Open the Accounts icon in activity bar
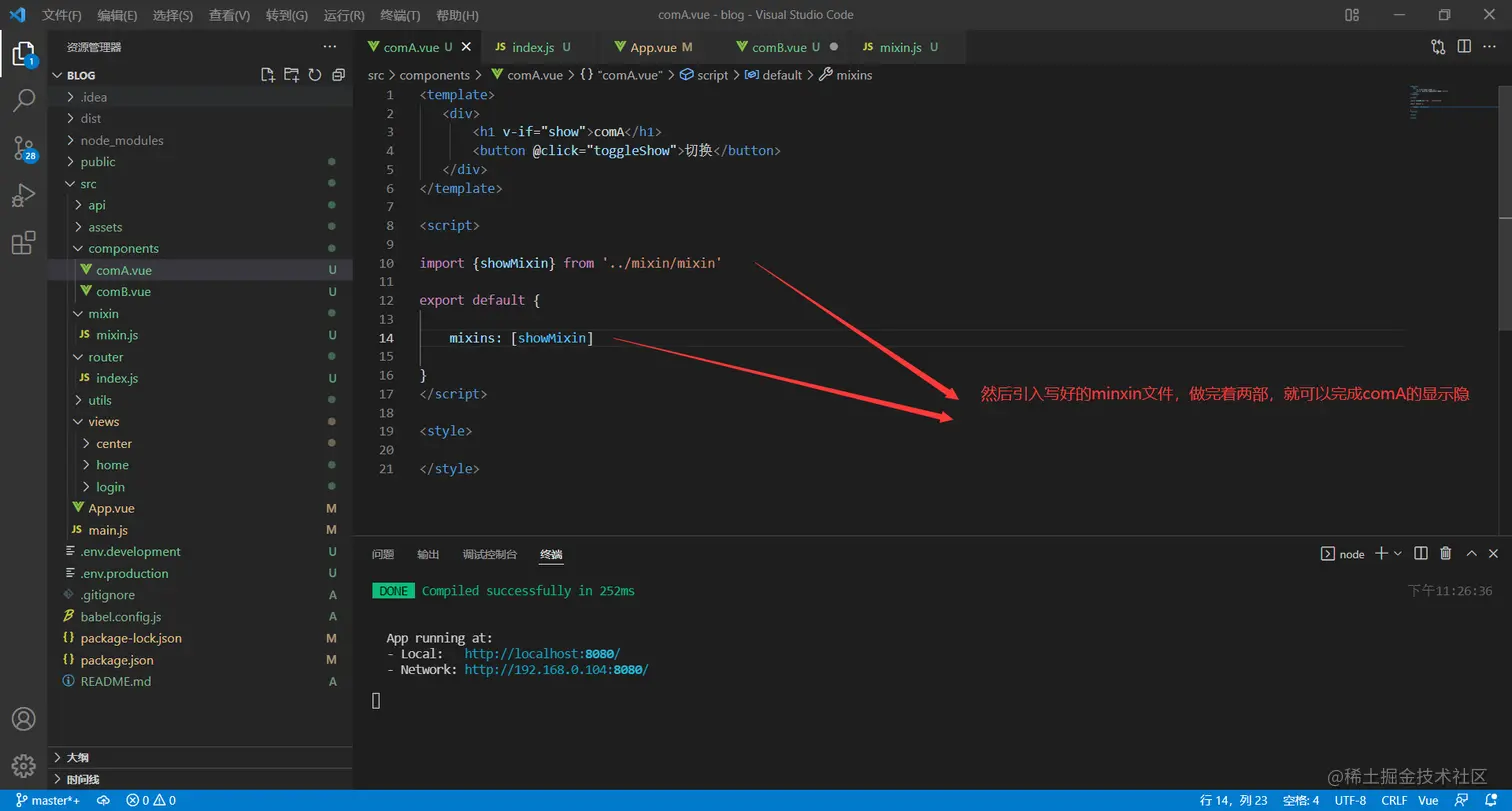The width and height of the screenshot is (1512, 811). pos(23,719)
